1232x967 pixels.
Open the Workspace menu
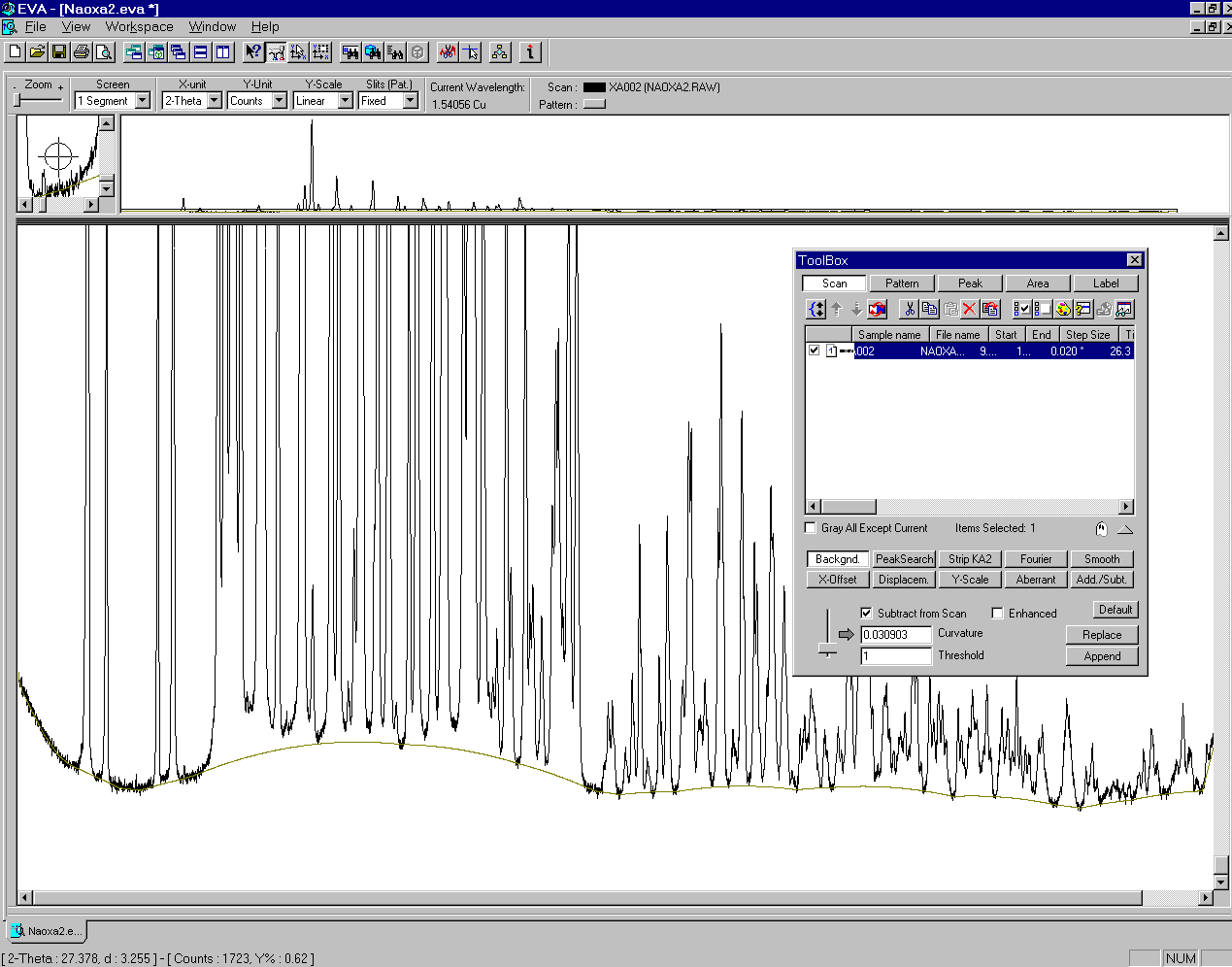tap(139, 27)
